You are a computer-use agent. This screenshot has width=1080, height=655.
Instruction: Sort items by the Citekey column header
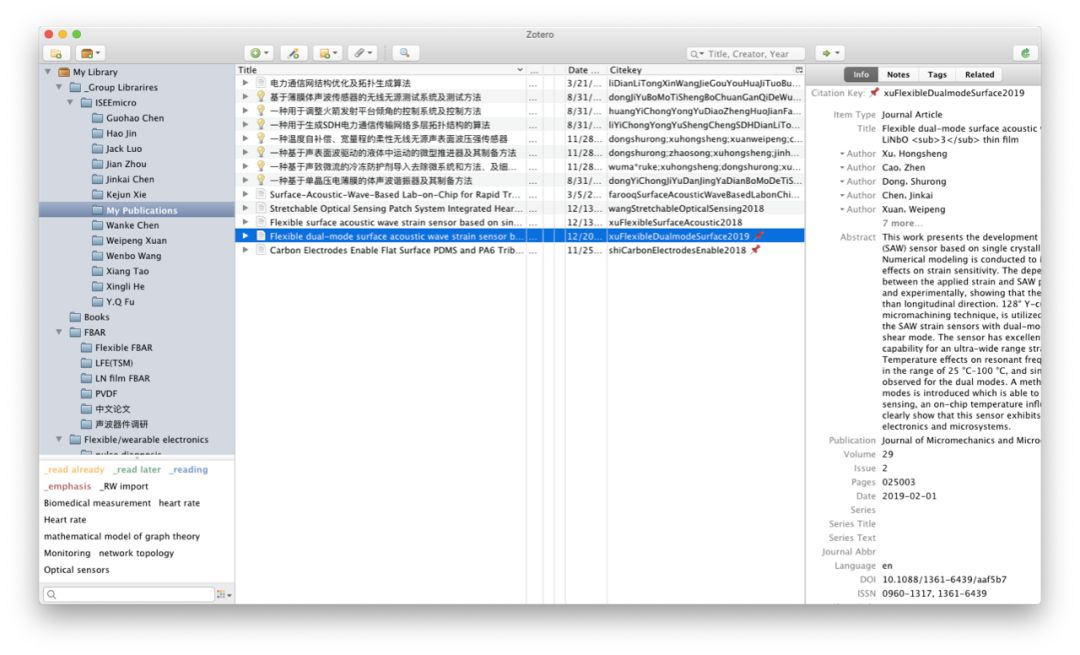coord(700,70)
